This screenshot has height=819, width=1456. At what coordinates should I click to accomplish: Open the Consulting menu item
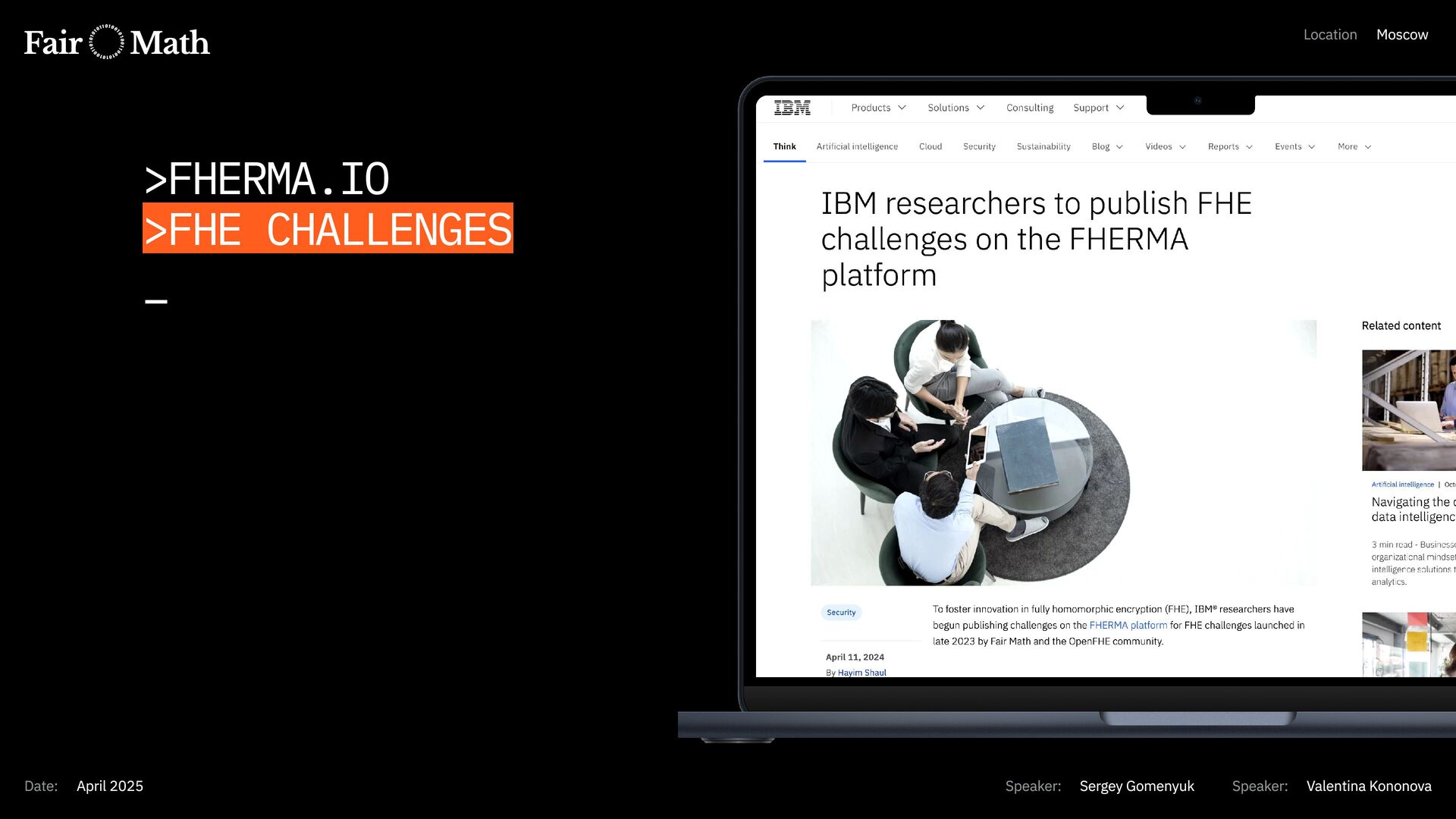tap(1029, 108)
